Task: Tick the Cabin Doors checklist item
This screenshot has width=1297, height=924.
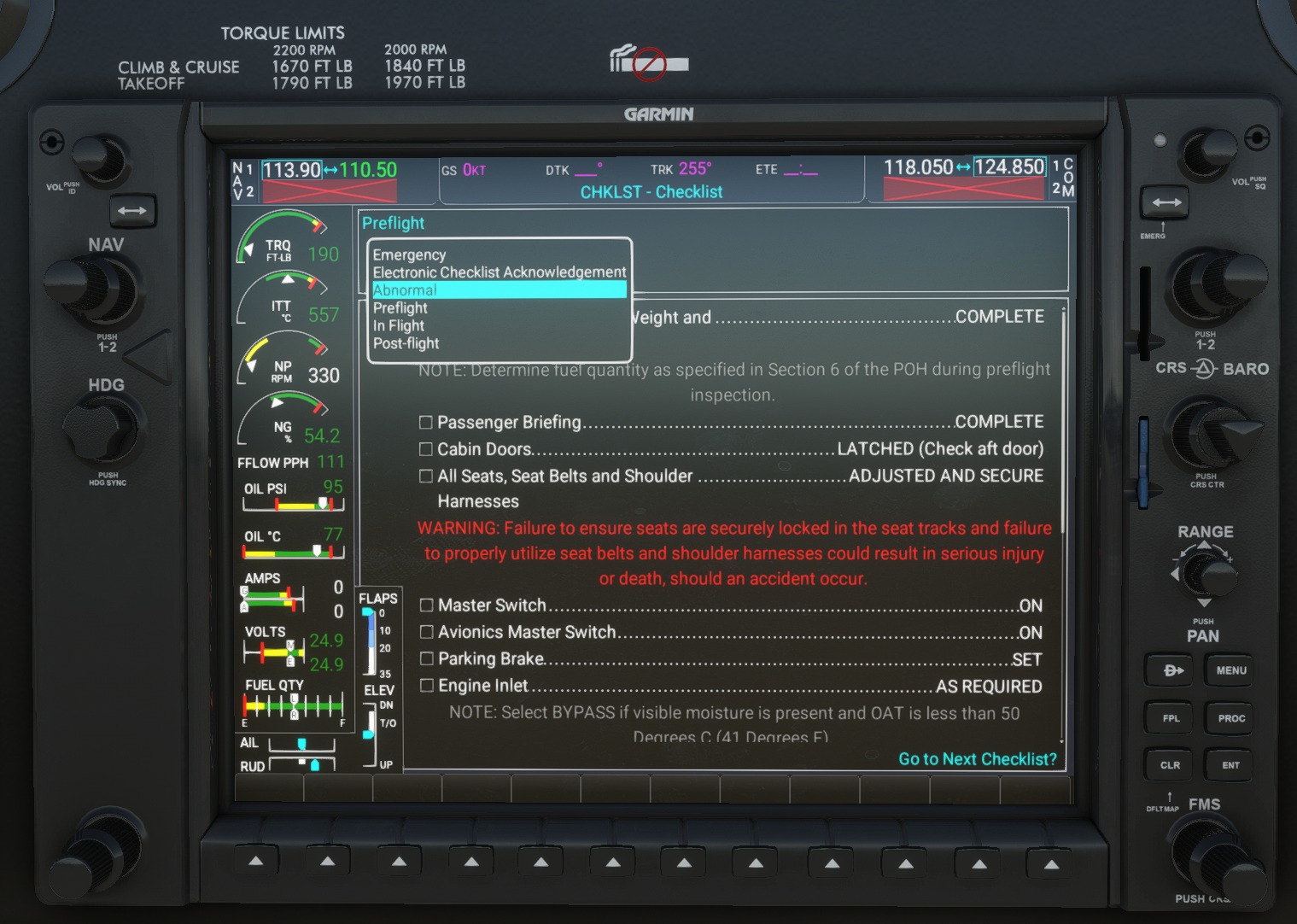Action: coord(425,449)
